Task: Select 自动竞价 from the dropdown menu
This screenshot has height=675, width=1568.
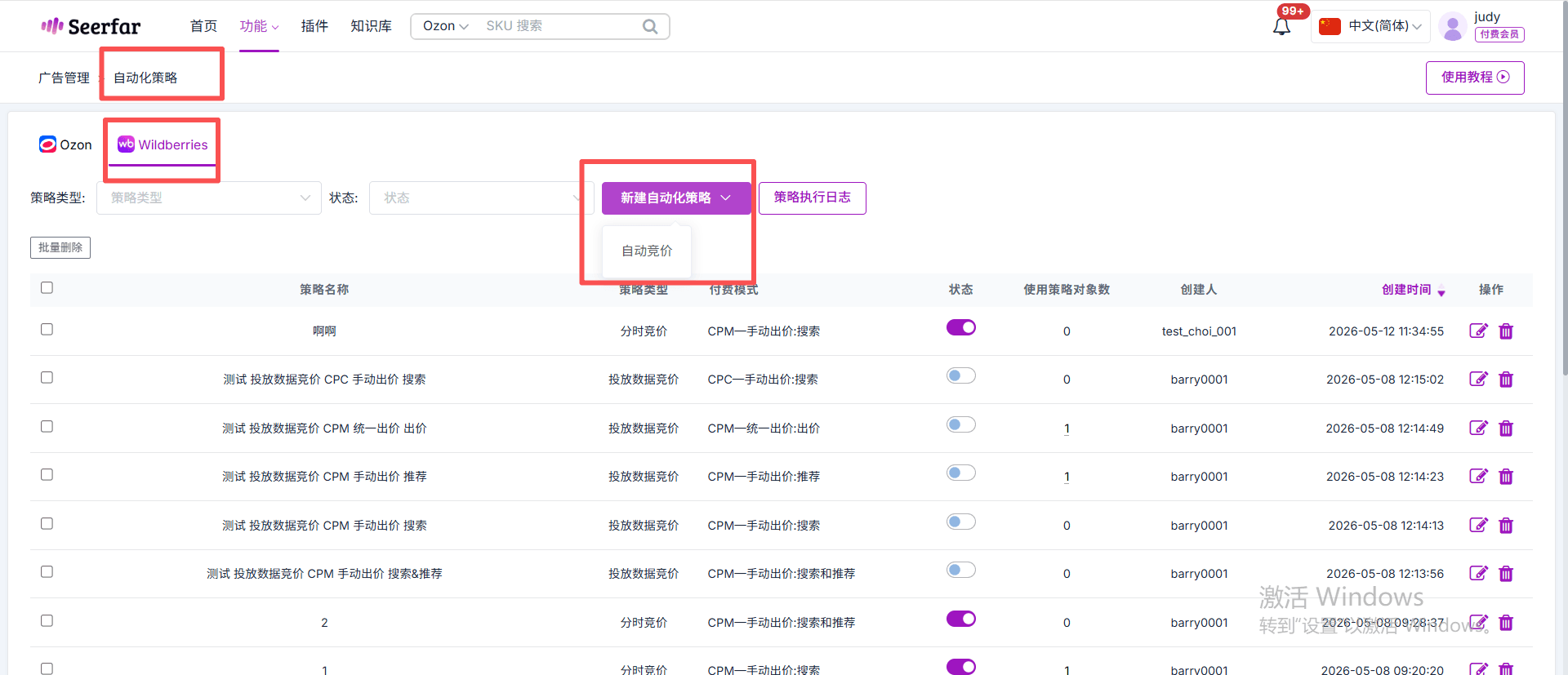Action: pyautogui.click(x=647, y=251)
